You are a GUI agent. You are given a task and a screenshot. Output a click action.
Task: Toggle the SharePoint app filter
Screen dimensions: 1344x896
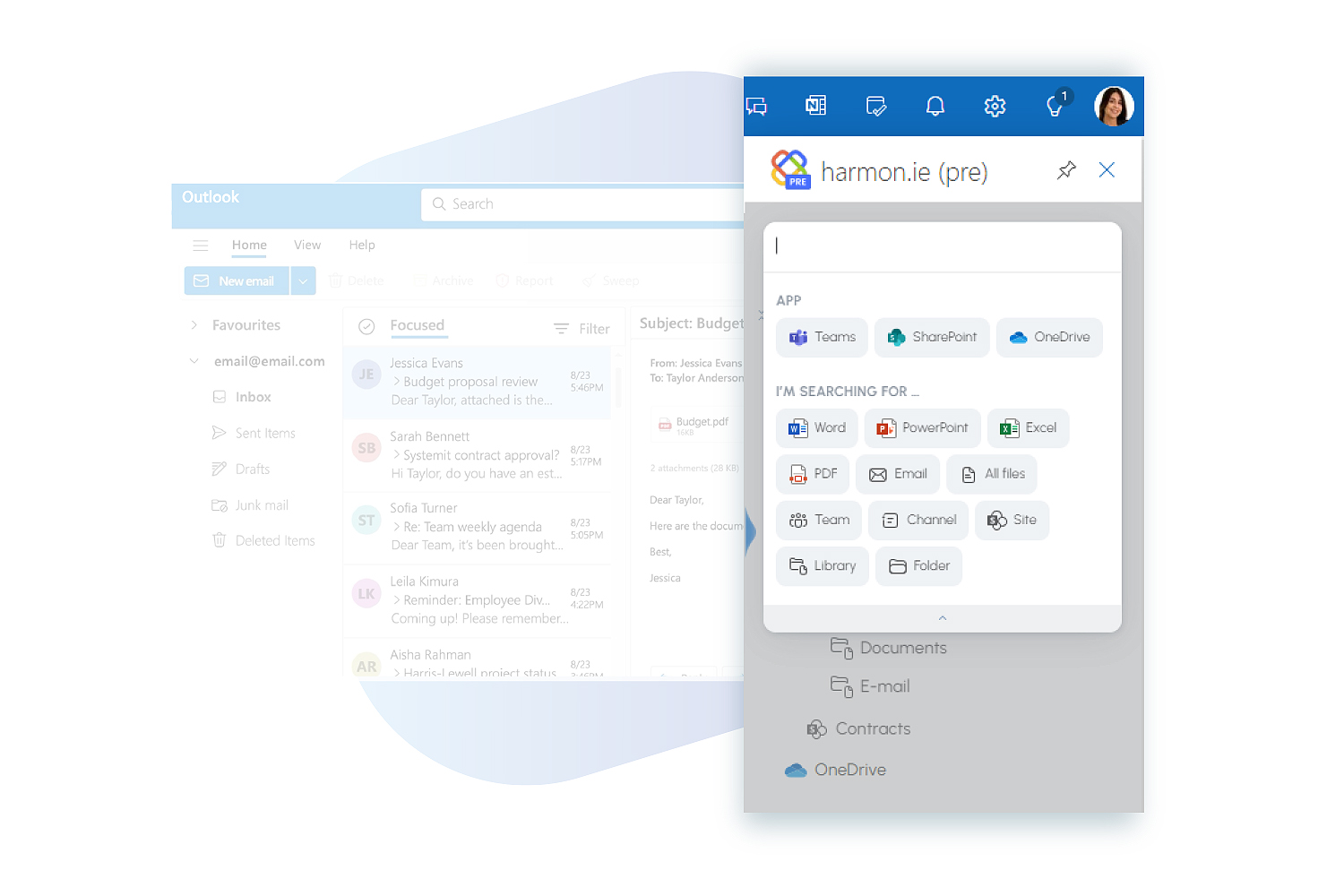click(x=932, y=338)
